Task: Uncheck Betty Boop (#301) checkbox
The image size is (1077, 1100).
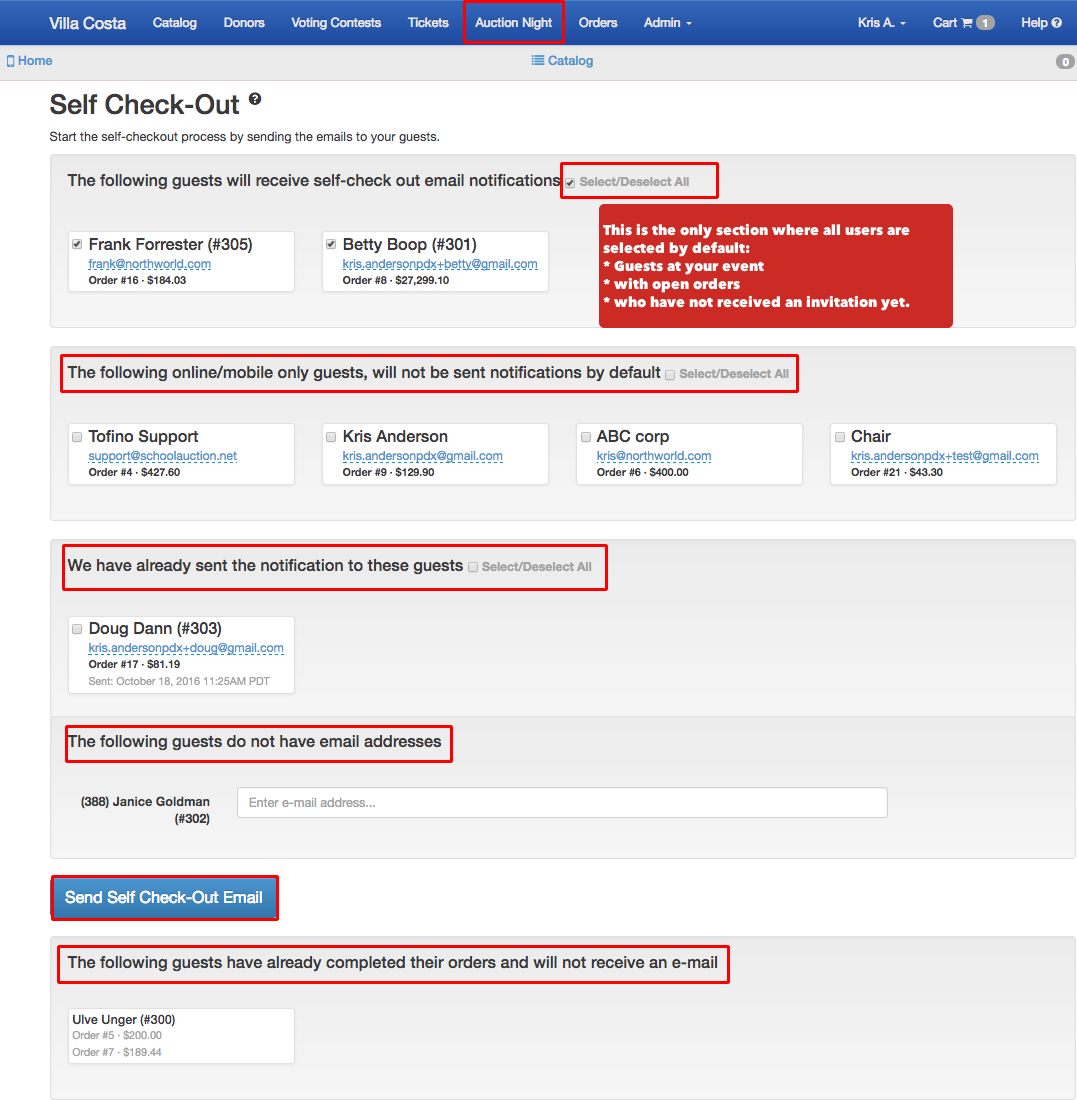Action: tap(331, 244)
